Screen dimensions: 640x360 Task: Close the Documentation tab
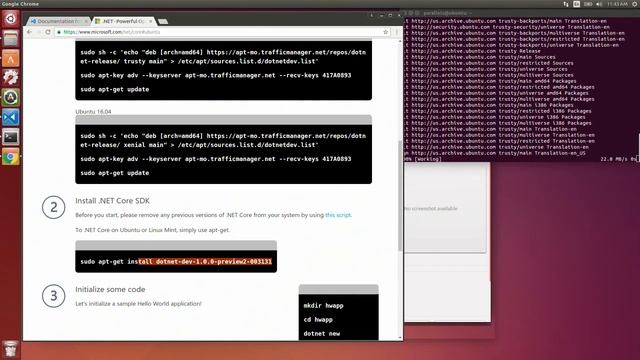[86, 21]
